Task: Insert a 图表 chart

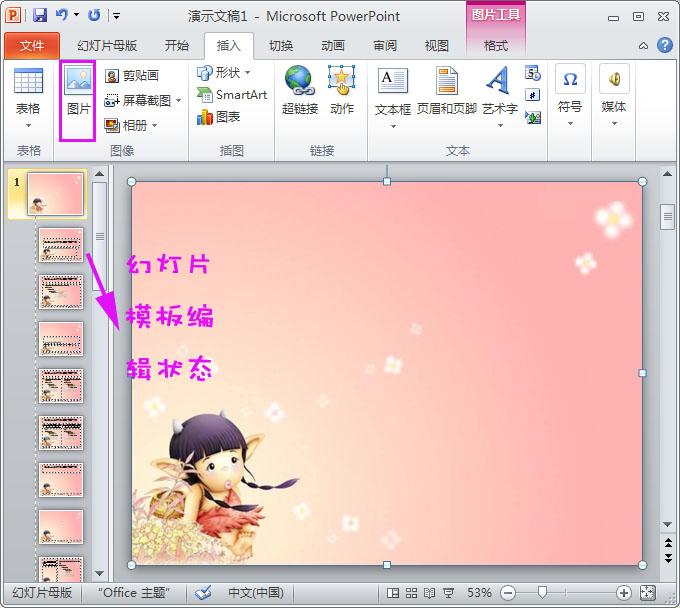Action: (218, 117)
